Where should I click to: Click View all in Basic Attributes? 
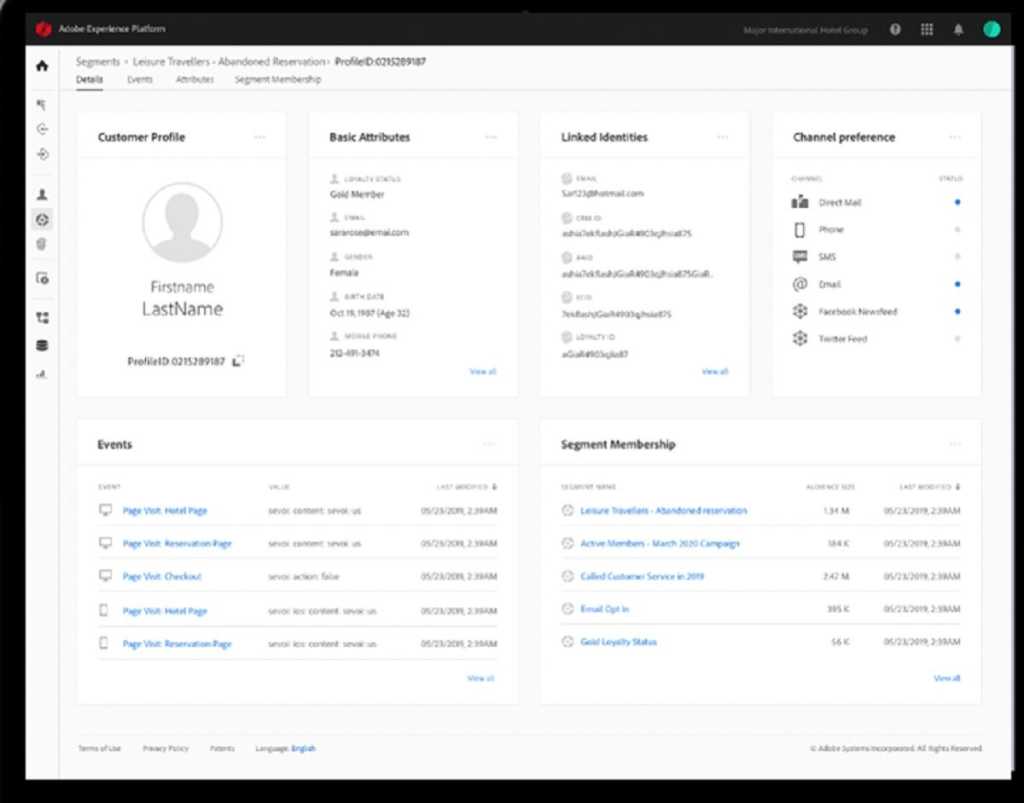tap(483, 371)
